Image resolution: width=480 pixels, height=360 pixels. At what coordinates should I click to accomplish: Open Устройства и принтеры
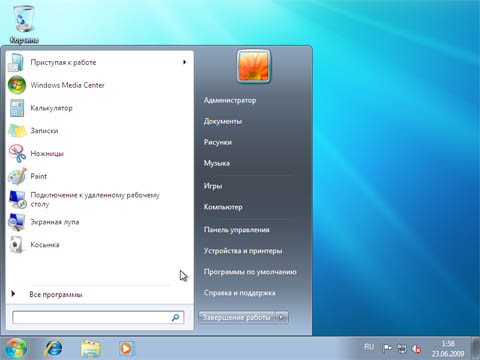point(243,251)
